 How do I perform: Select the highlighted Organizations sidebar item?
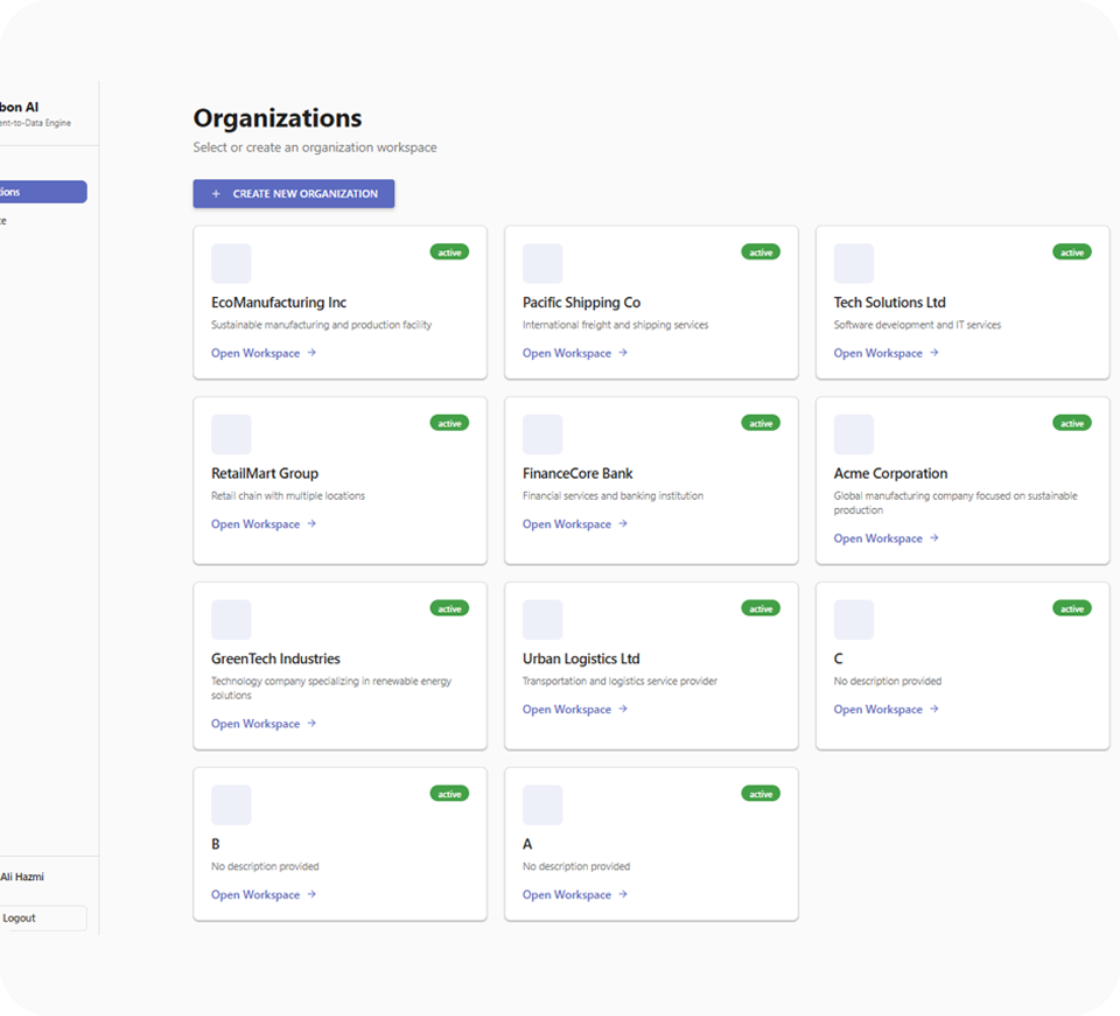click(40, 192)
